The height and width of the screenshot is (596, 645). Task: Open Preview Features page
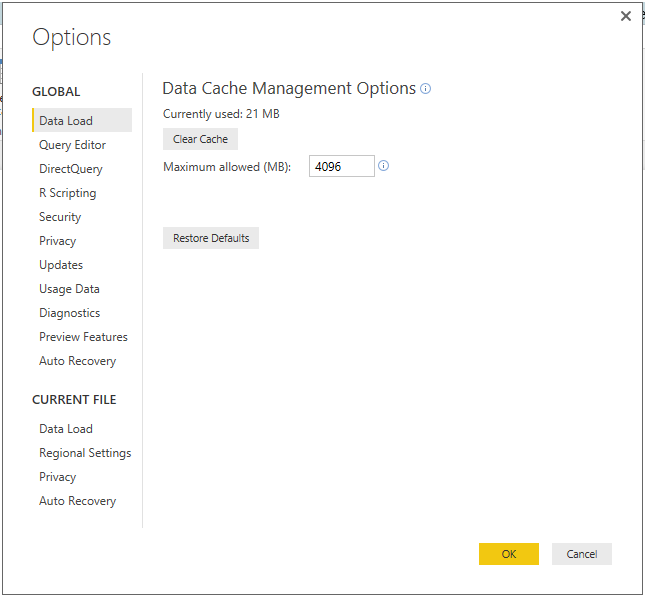pos(83,337)
